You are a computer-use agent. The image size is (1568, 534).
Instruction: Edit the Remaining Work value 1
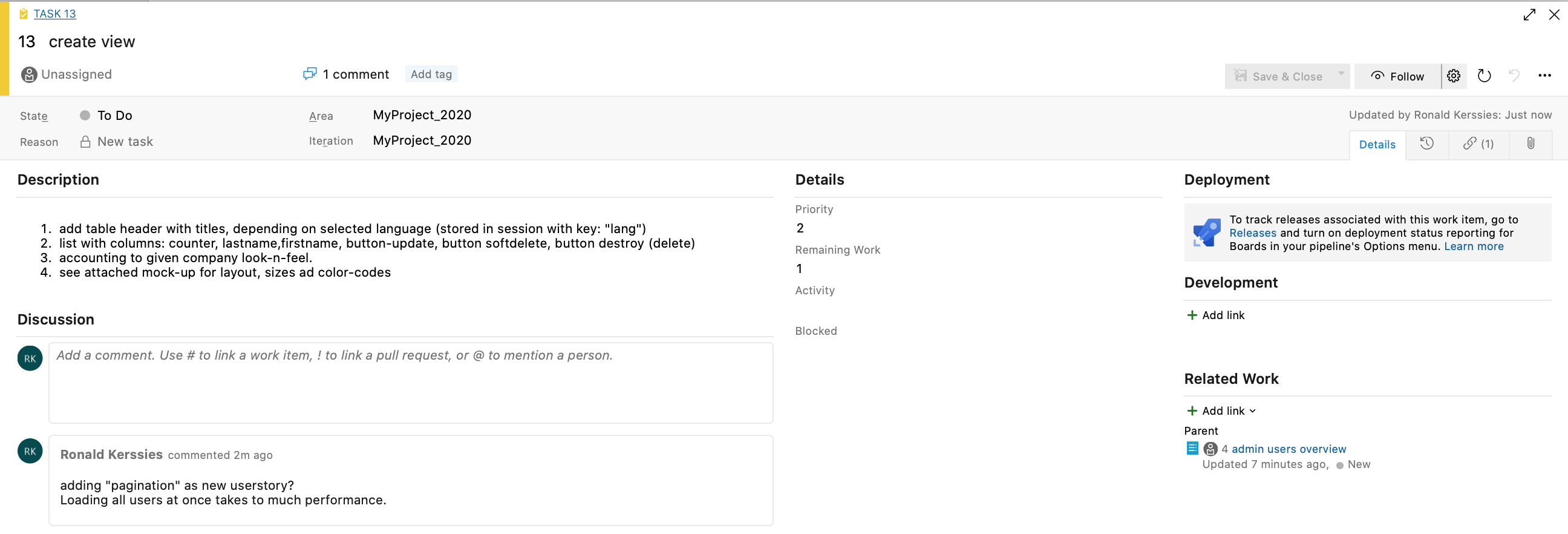799,269
